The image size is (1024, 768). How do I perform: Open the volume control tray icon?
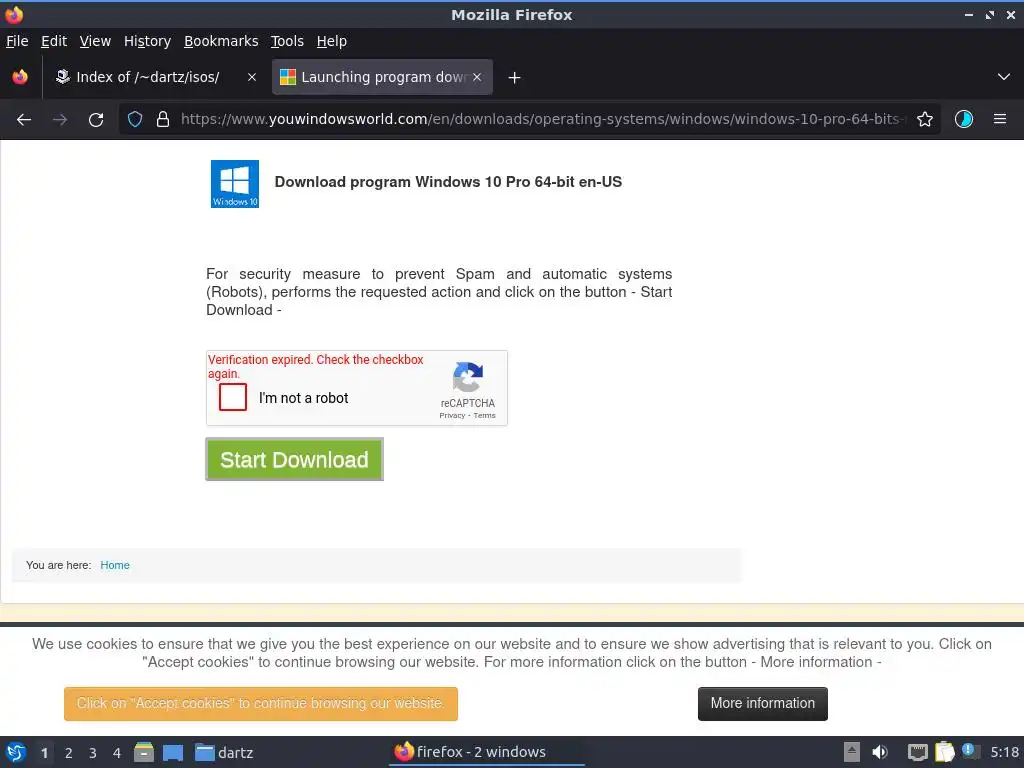coord(880,752)
